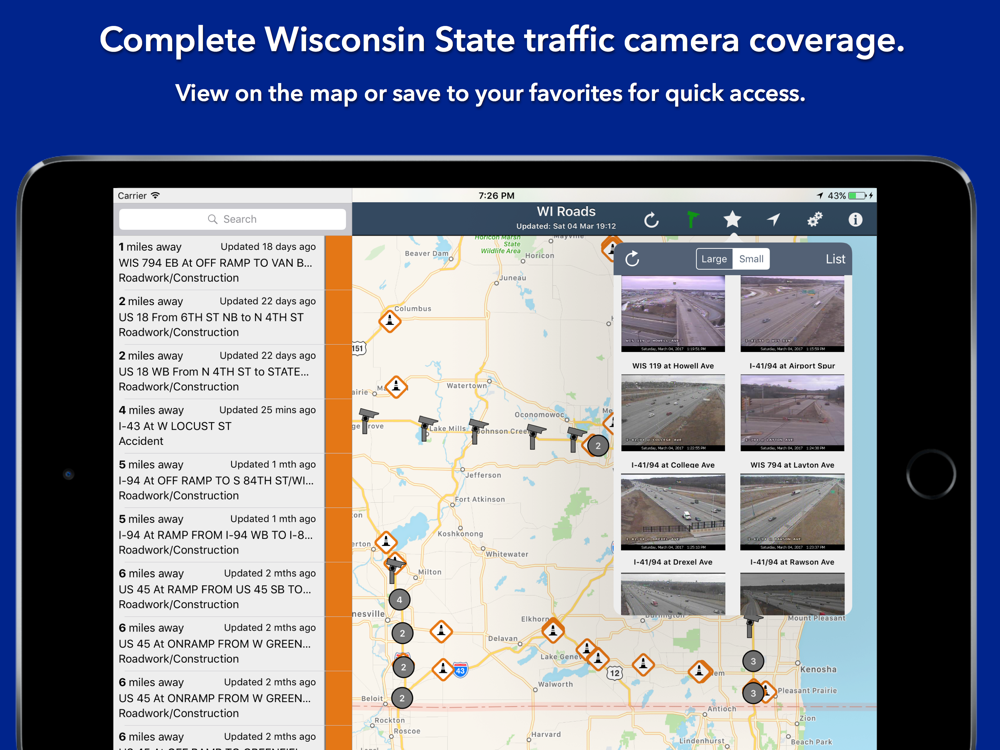This screenshot has width=1000, height=750.
Task: Tap the construction cone marker near Watertown
Action: pos(397,387)
